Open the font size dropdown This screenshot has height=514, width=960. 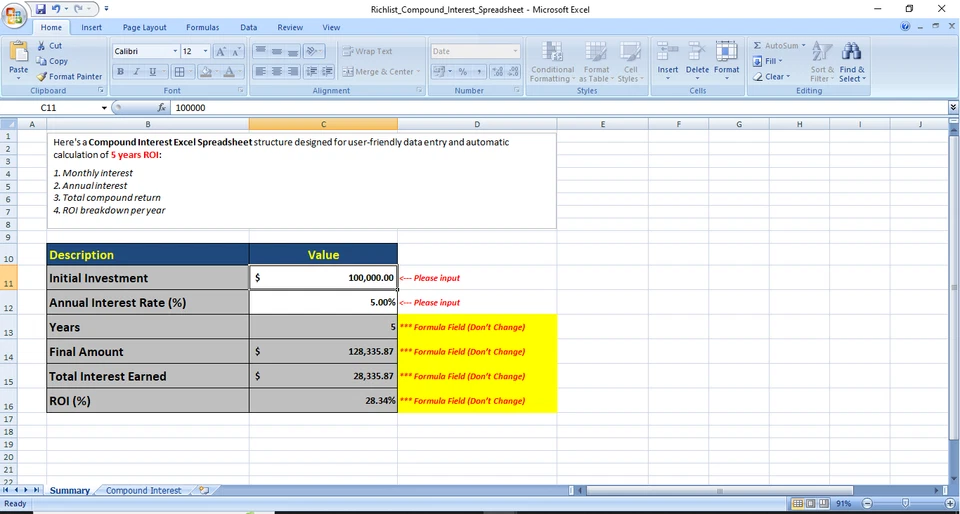(205, 51)
